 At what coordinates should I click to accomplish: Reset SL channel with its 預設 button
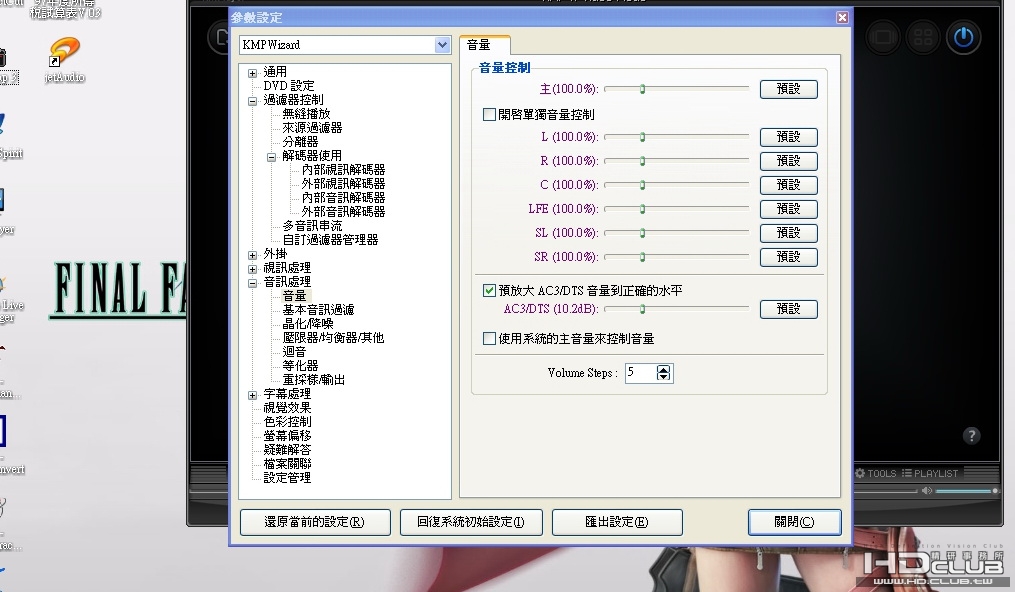pos(788,233)
